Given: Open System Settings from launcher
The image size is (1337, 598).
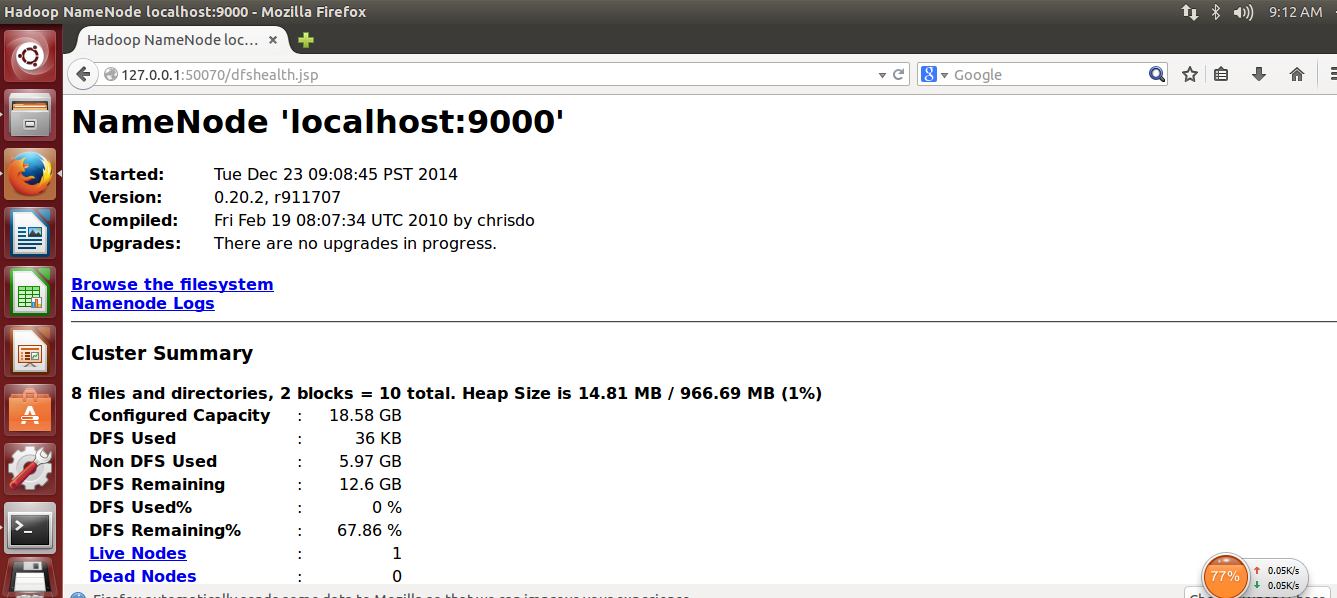Looking at the screenshot, I should pyautogui.click(x=30, y=469).
